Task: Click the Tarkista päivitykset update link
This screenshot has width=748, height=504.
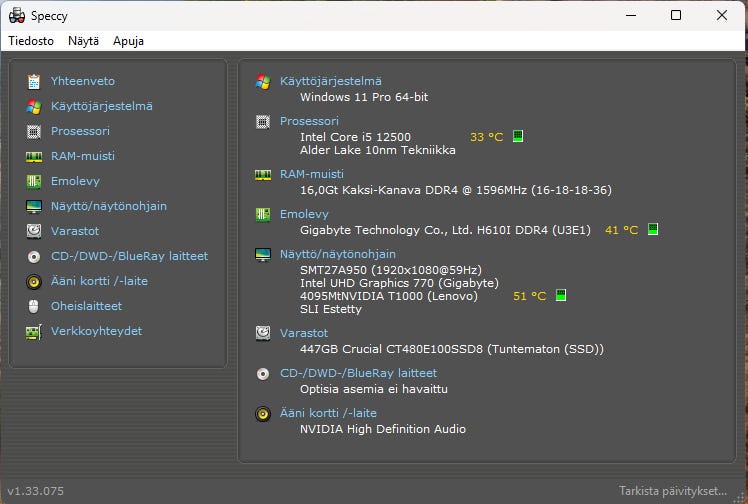Action: click(673, 491)
